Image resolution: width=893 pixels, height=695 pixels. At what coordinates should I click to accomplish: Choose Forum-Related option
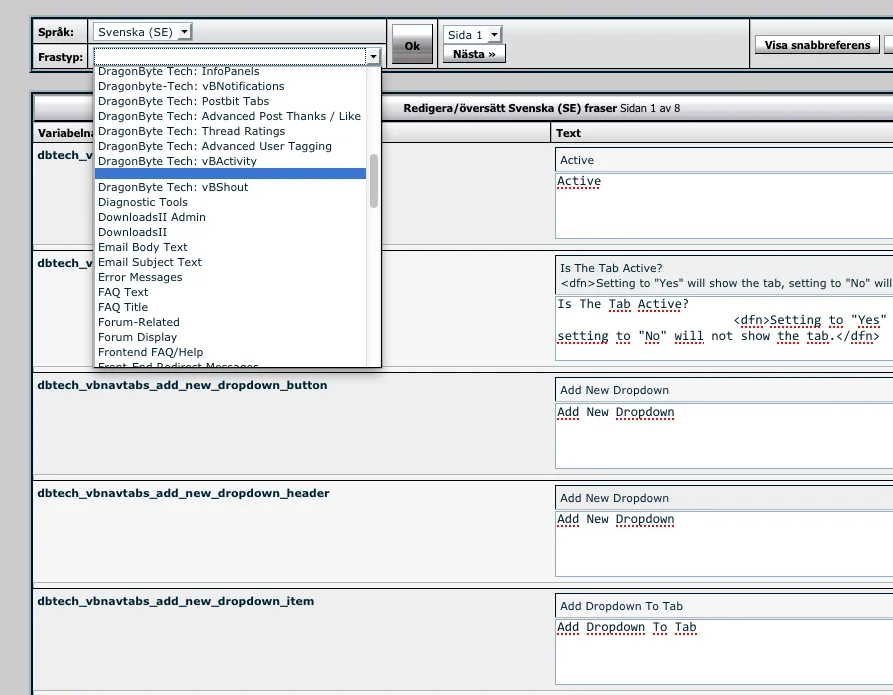point(230,322)
